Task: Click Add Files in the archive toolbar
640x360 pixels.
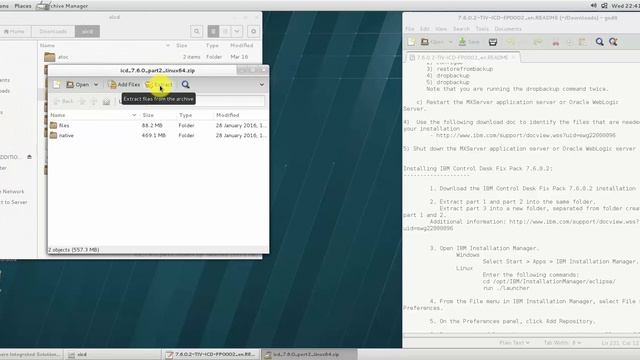Action: click(124, 84)
